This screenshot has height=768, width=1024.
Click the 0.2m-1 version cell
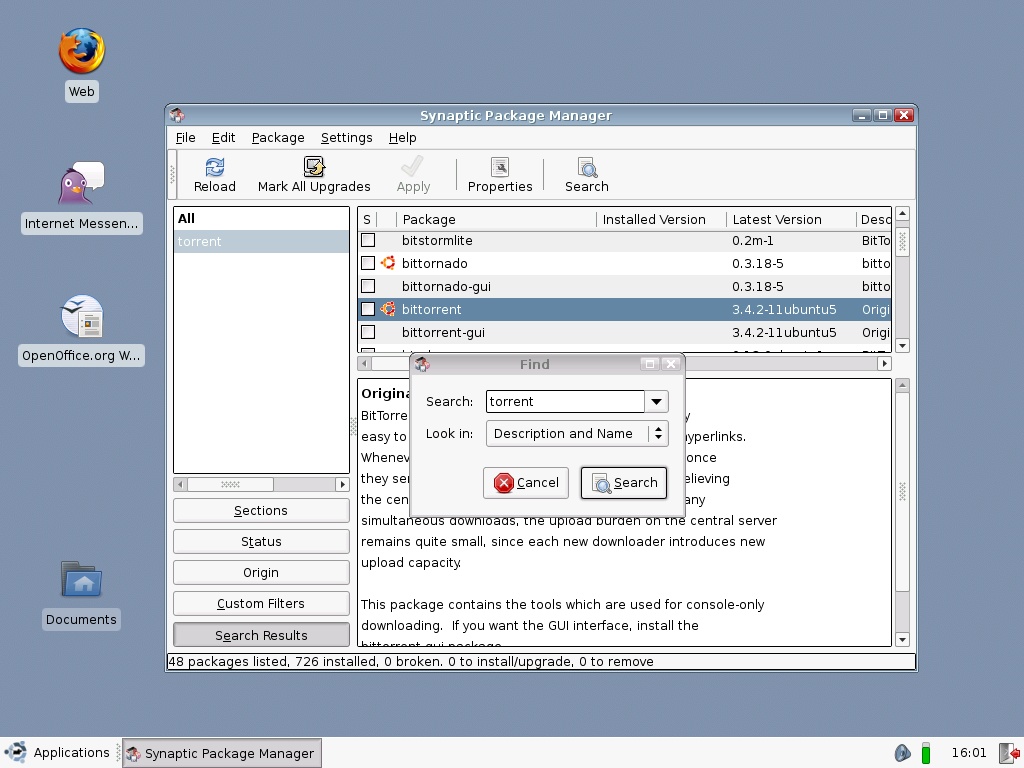click(752, 240)
